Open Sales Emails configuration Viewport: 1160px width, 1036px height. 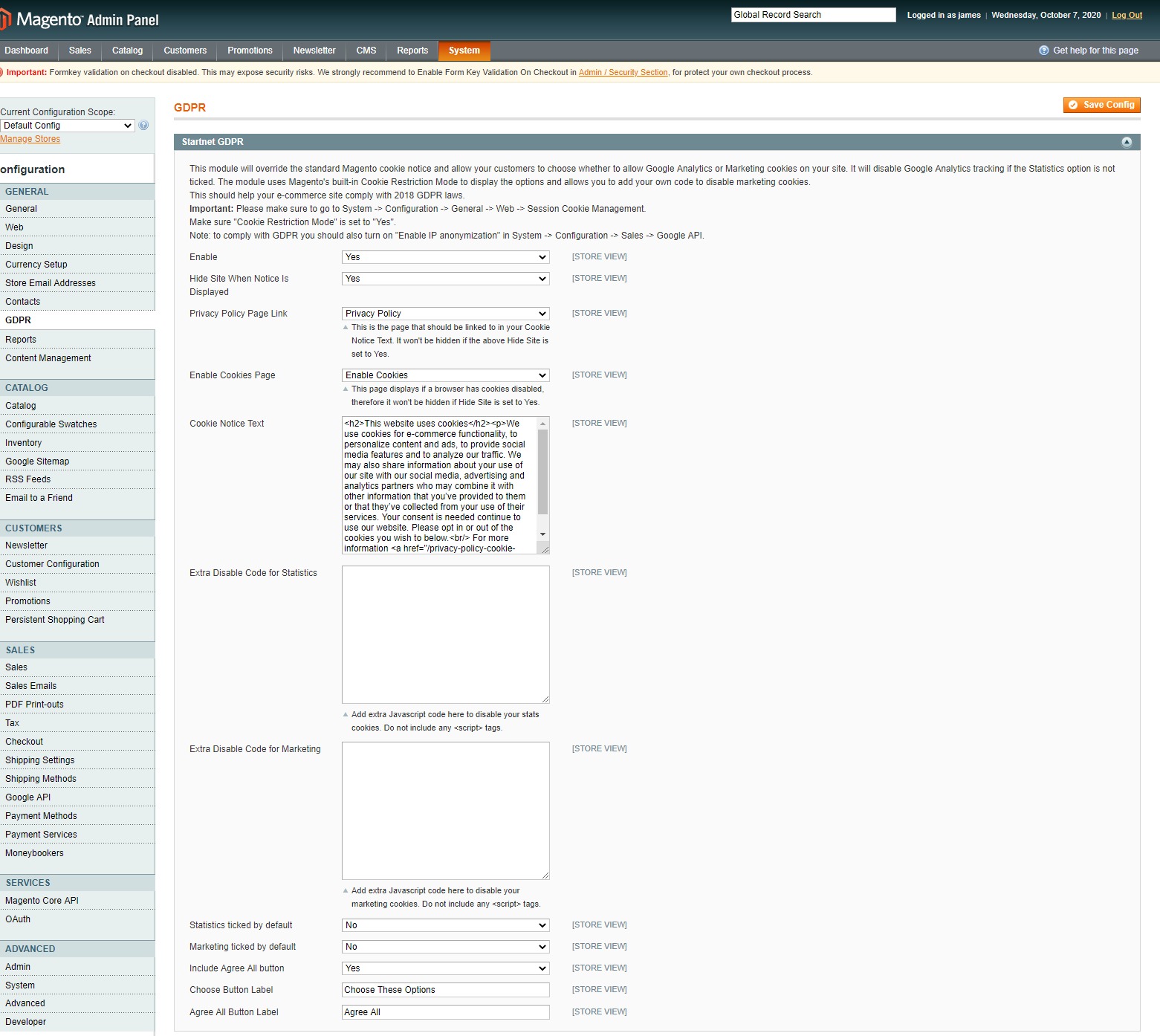coord(77,686)
